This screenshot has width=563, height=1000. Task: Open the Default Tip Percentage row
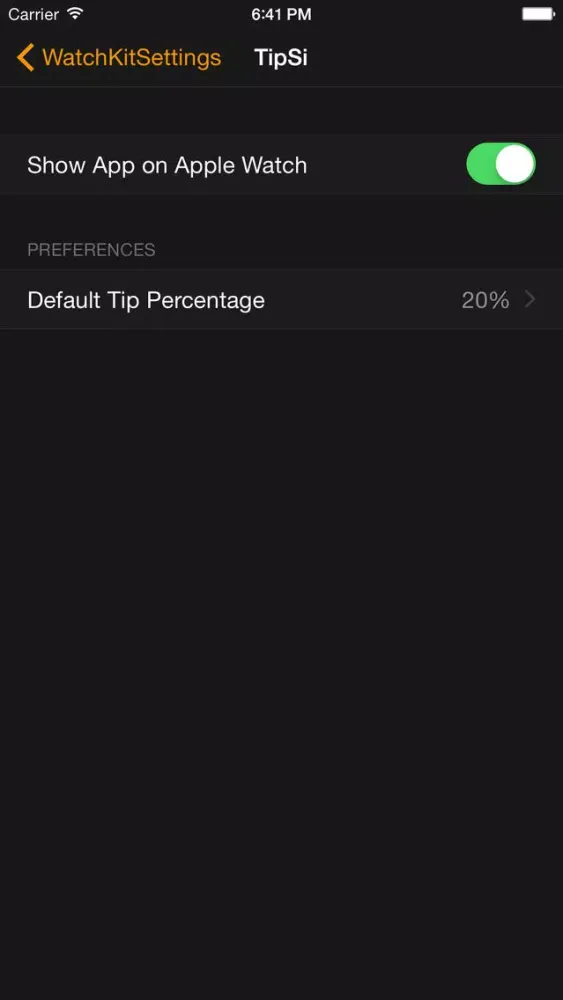tap(281, 299)
